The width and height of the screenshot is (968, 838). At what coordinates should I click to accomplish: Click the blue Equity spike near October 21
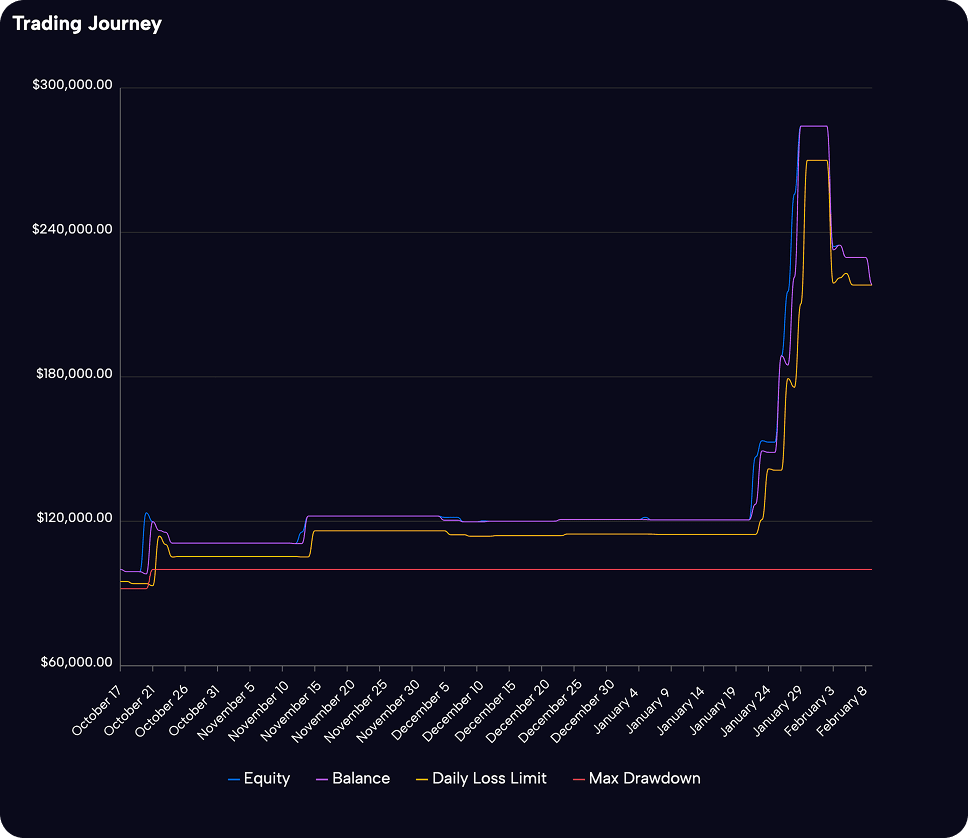point(146,513)
